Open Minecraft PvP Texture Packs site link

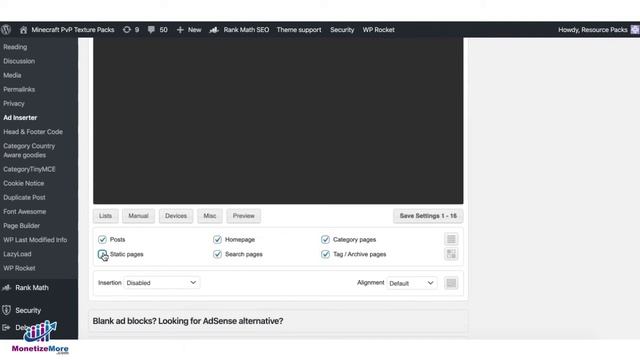73,30
